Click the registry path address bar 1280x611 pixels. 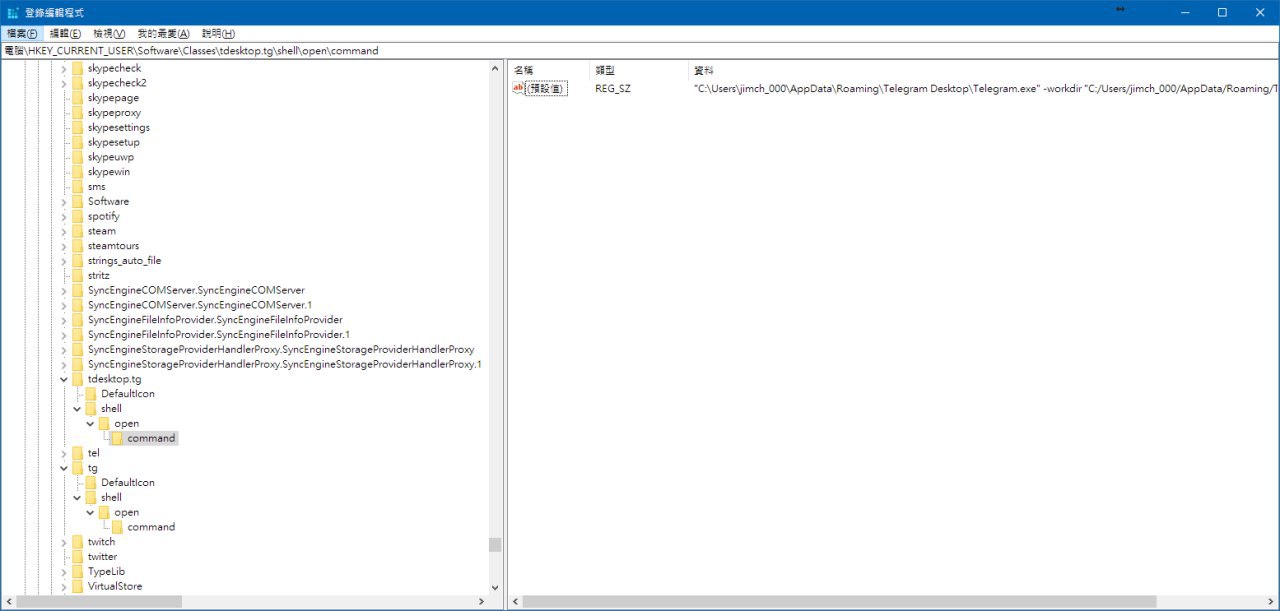click(x=640, y=50)
